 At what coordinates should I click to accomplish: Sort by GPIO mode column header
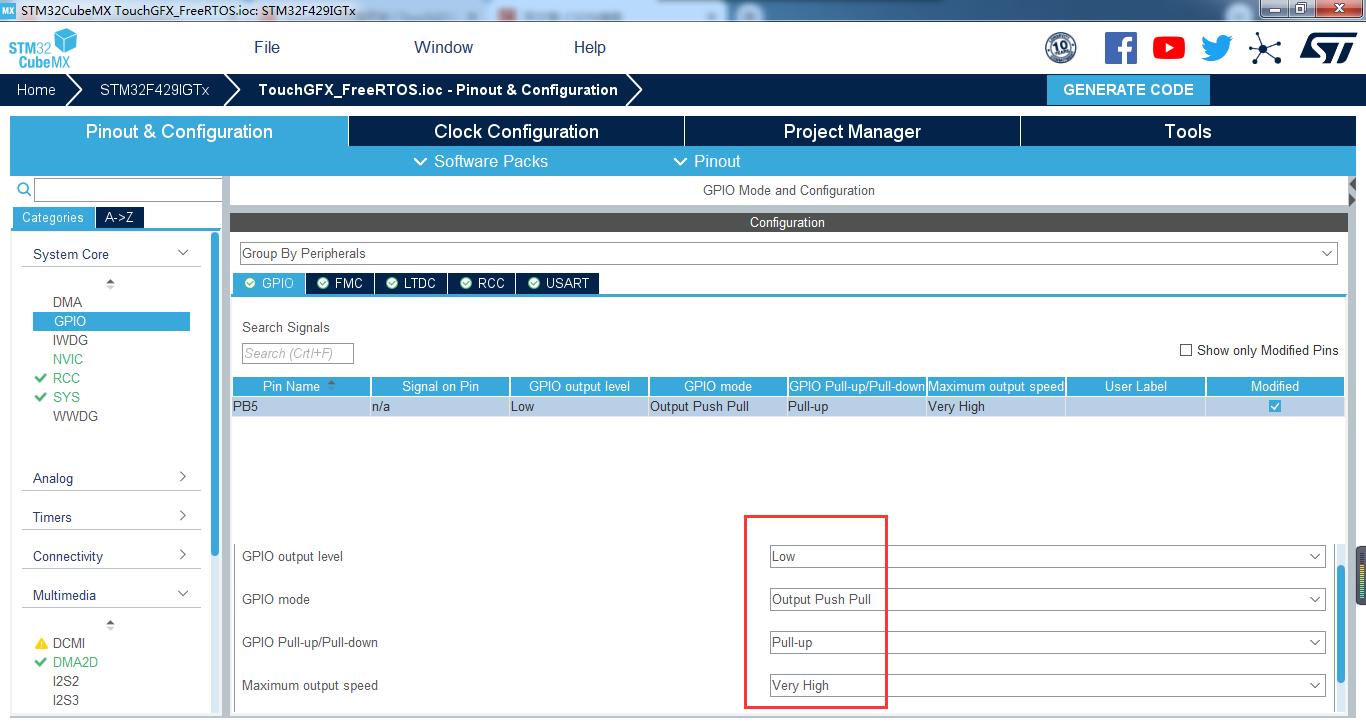click(717, 386)
